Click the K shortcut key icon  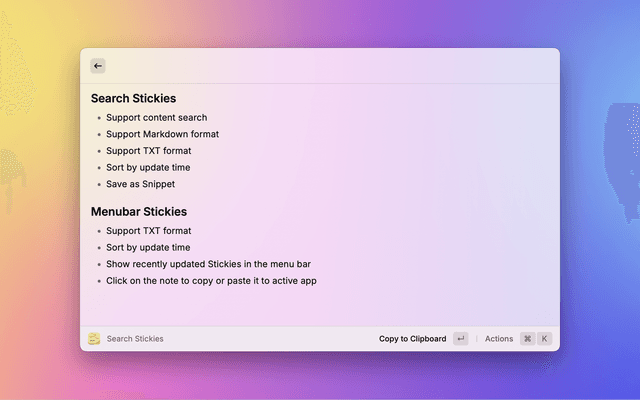click(x=545, y=339)
